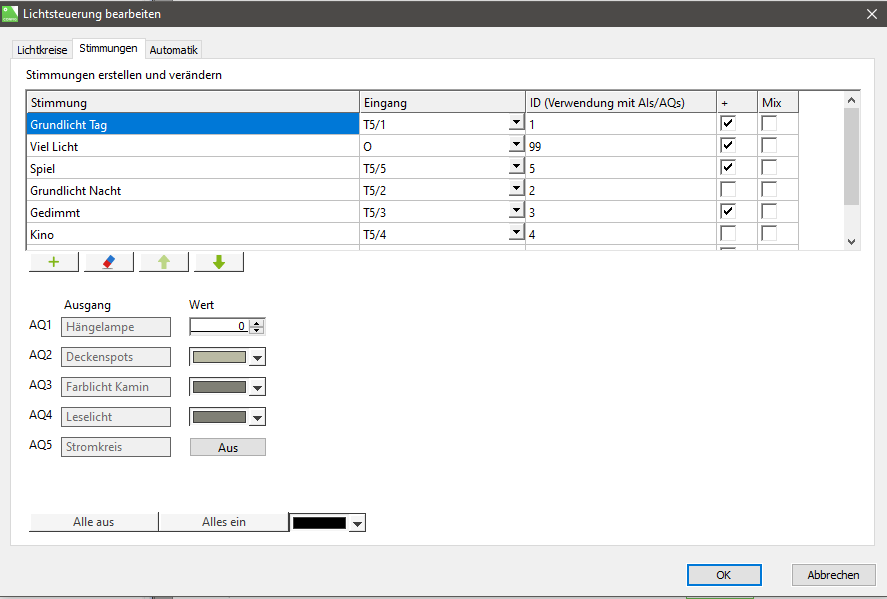
Task: Open Eingang dropdown for Spiel row
Action: coord(516,168)
